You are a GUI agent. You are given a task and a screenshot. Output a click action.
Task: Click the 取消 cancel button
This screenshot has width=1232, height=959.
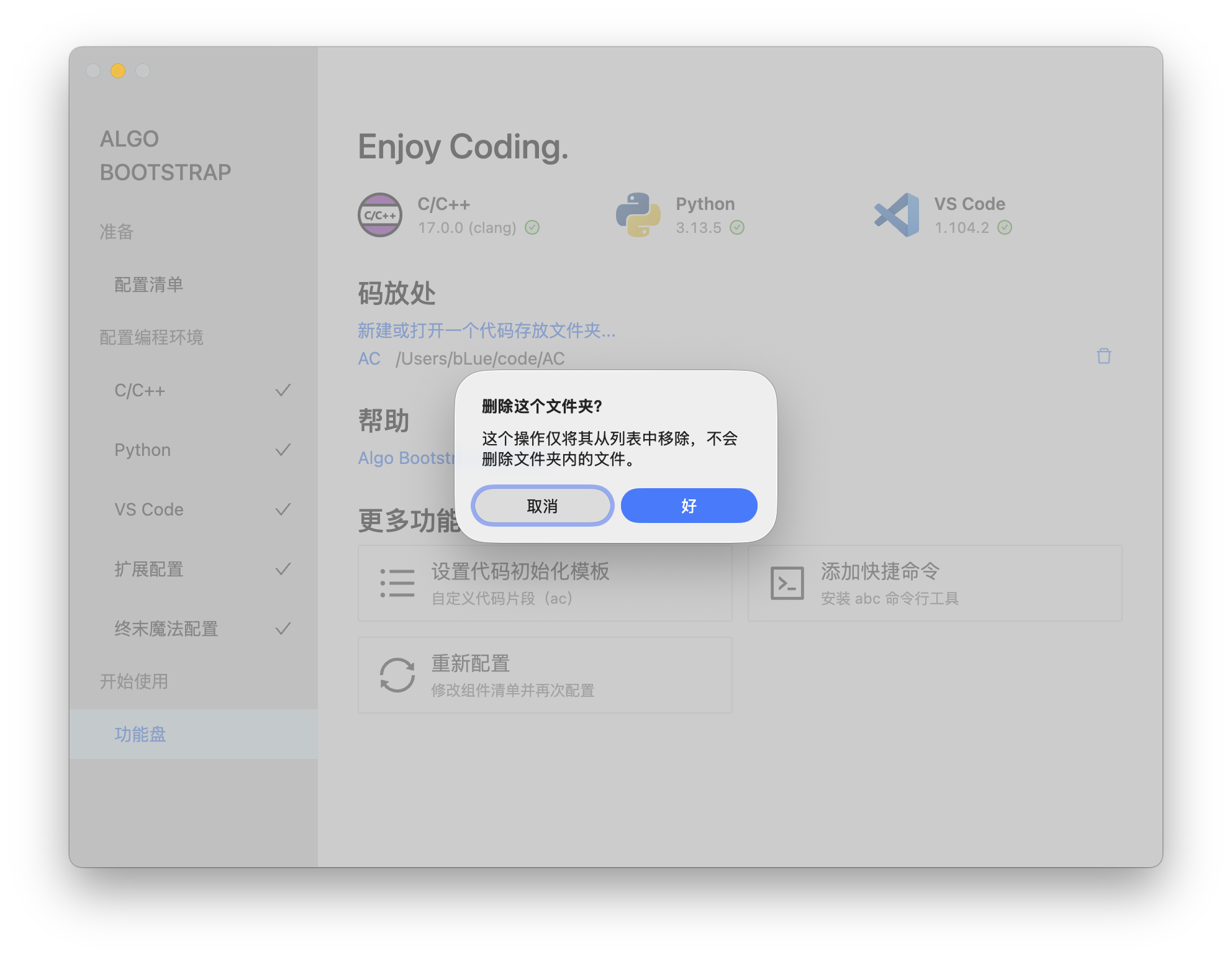click(x=542, y=506)
